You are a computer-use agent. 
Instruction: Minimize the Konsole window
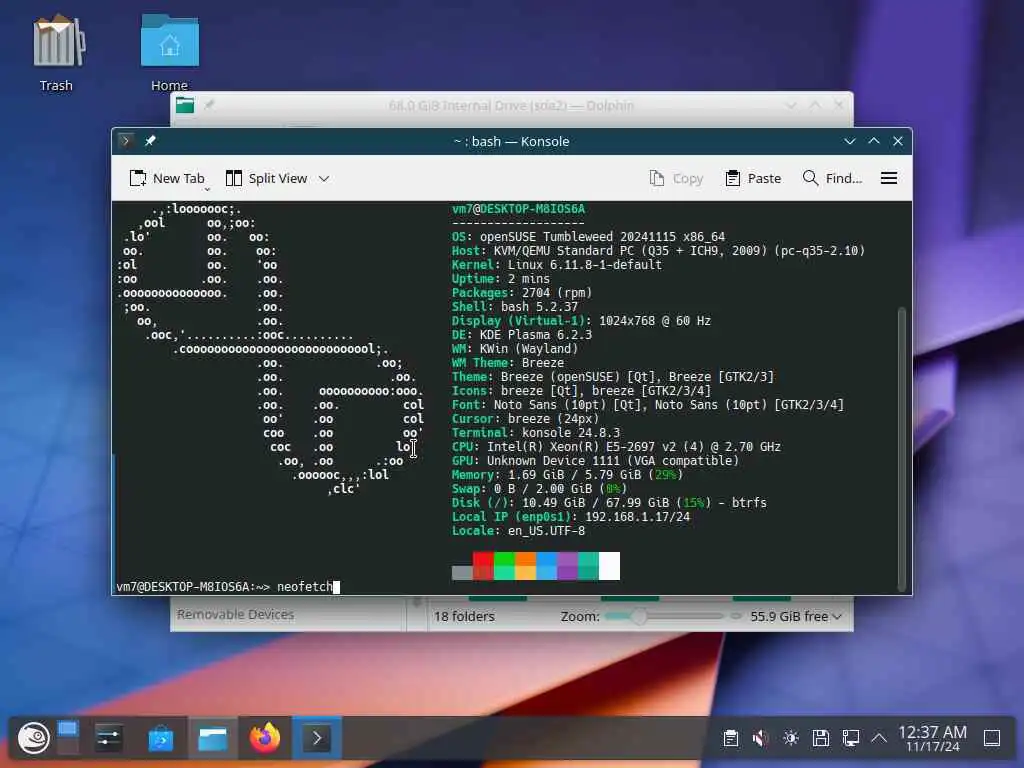pos(850,141)
